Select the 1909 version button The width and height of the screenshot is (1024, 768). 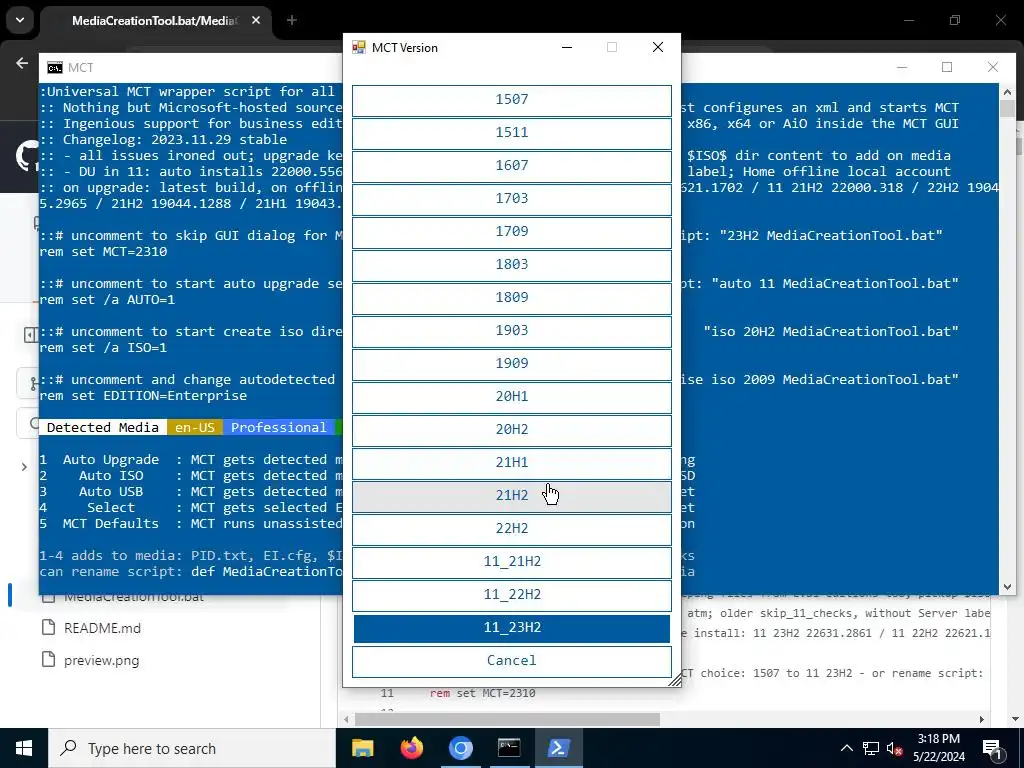511,364
